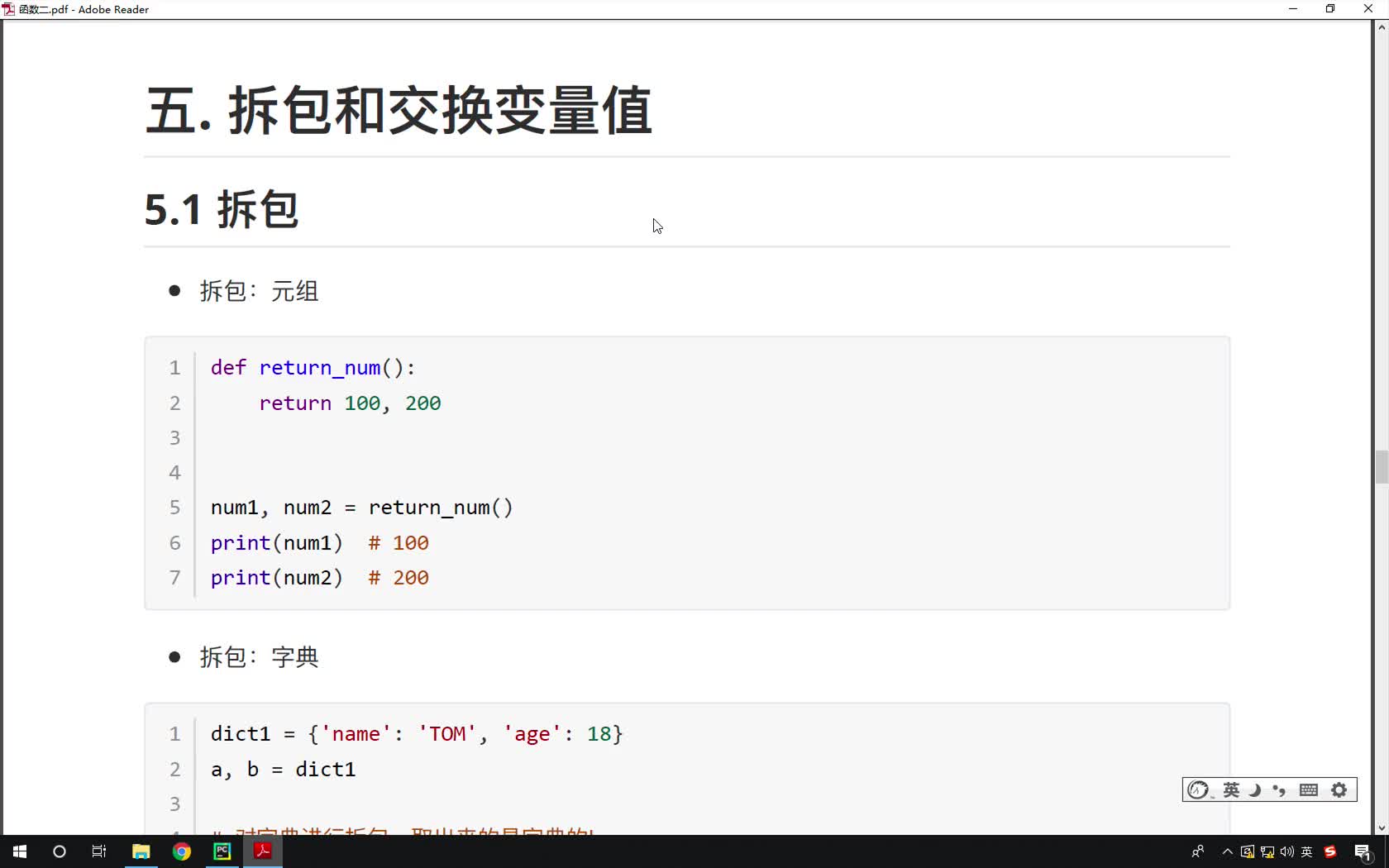Open IME settings gear icon
This screenshot has width=1389, height=868.
point(1339,790)
